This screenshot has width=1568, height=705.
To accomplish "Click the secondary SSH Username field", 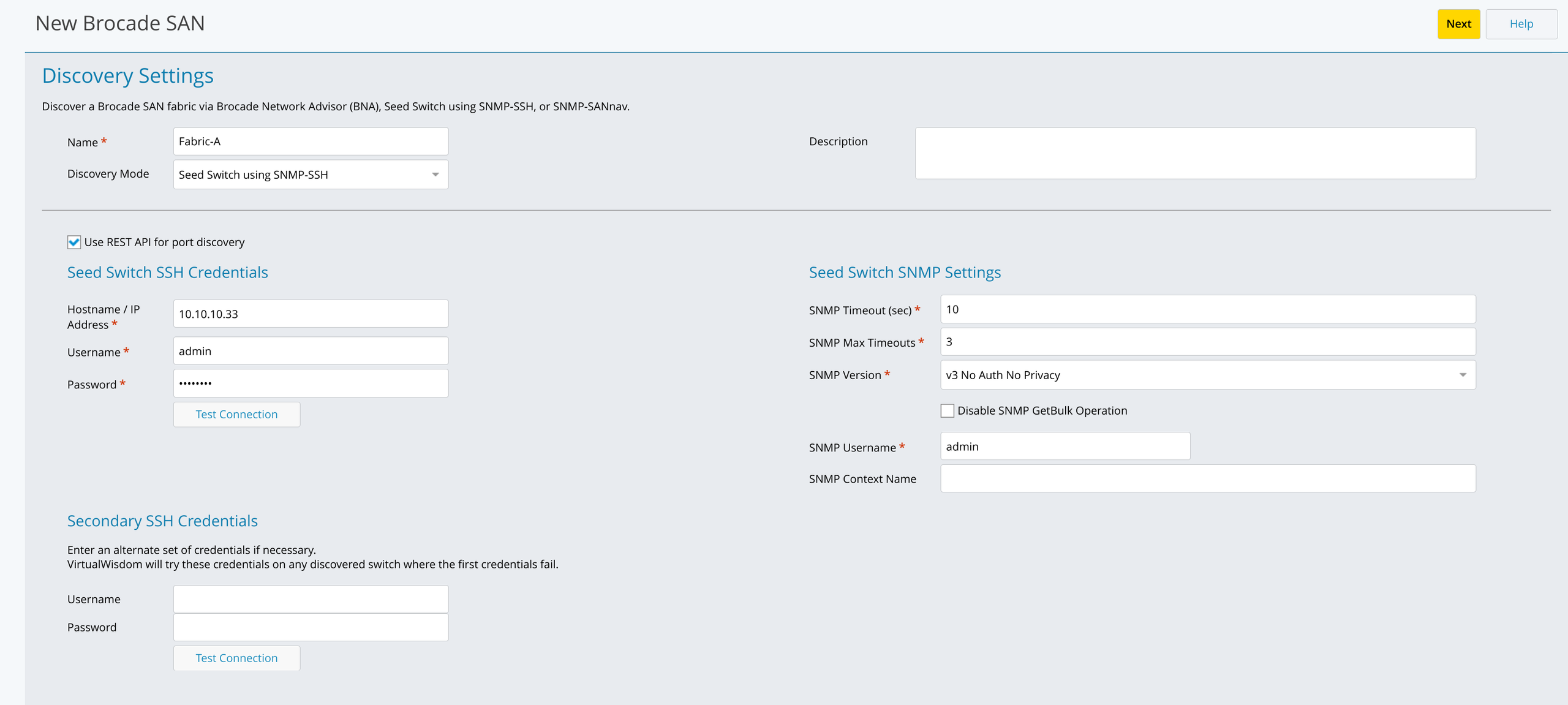I will [x=311, y=599].
